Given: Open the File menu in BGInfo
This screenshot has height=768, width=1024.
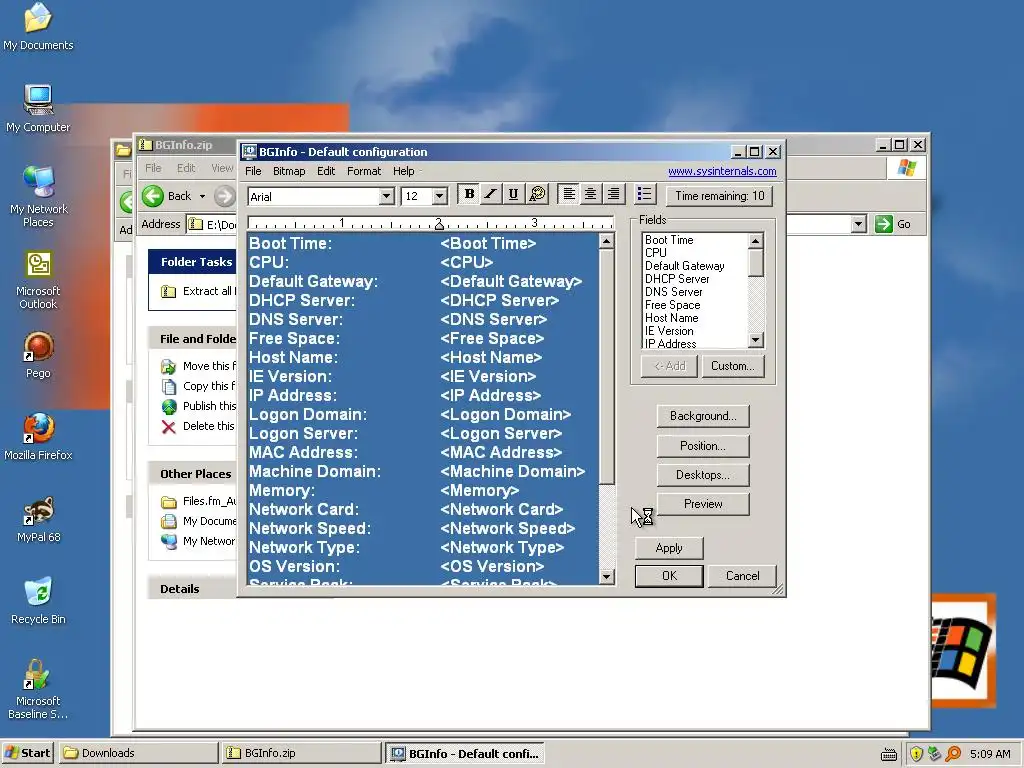Looking at the screenshot, I should (x=253, y=171).
